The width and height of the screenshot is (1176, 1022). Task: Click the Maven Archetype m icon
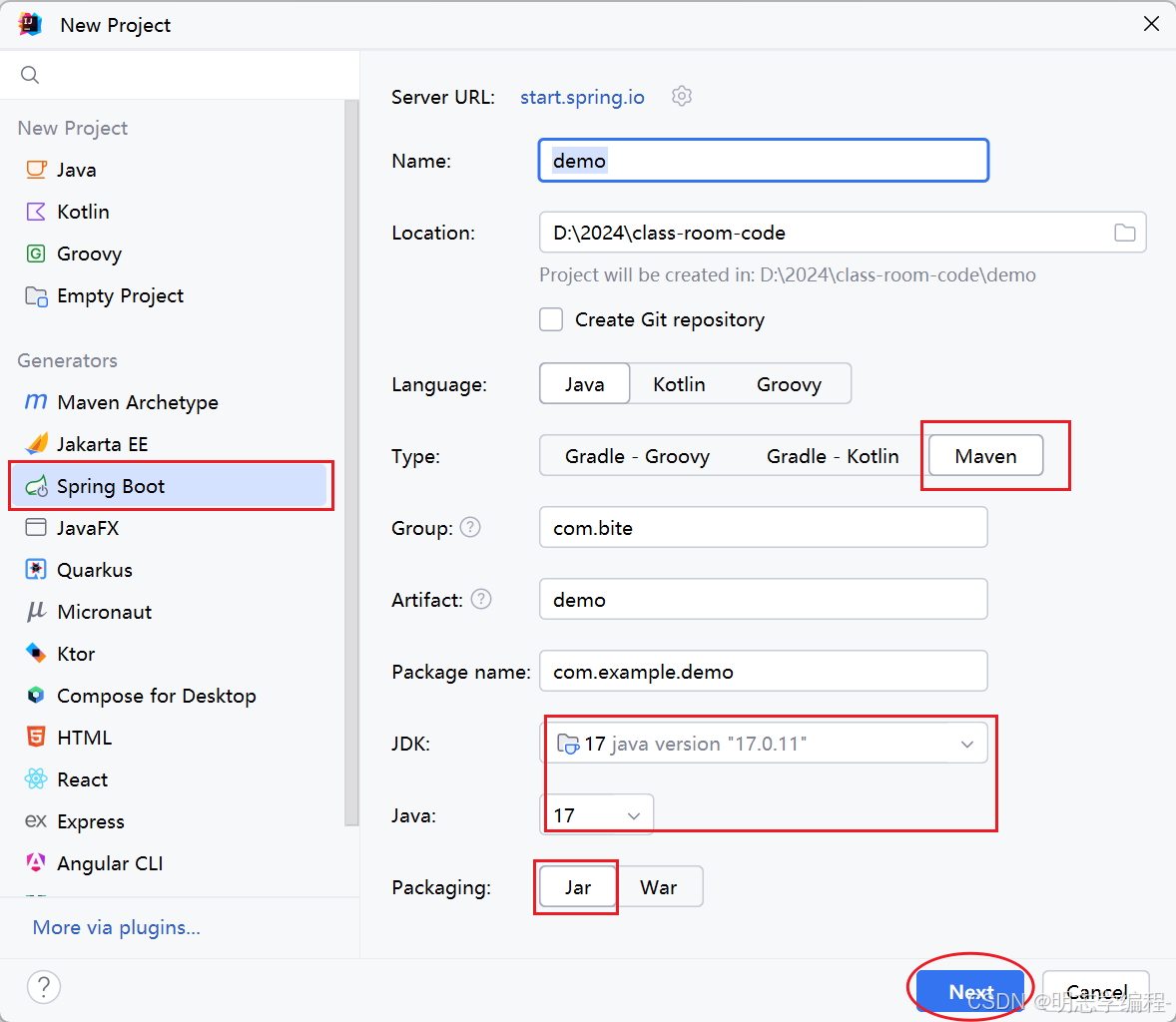36,402
